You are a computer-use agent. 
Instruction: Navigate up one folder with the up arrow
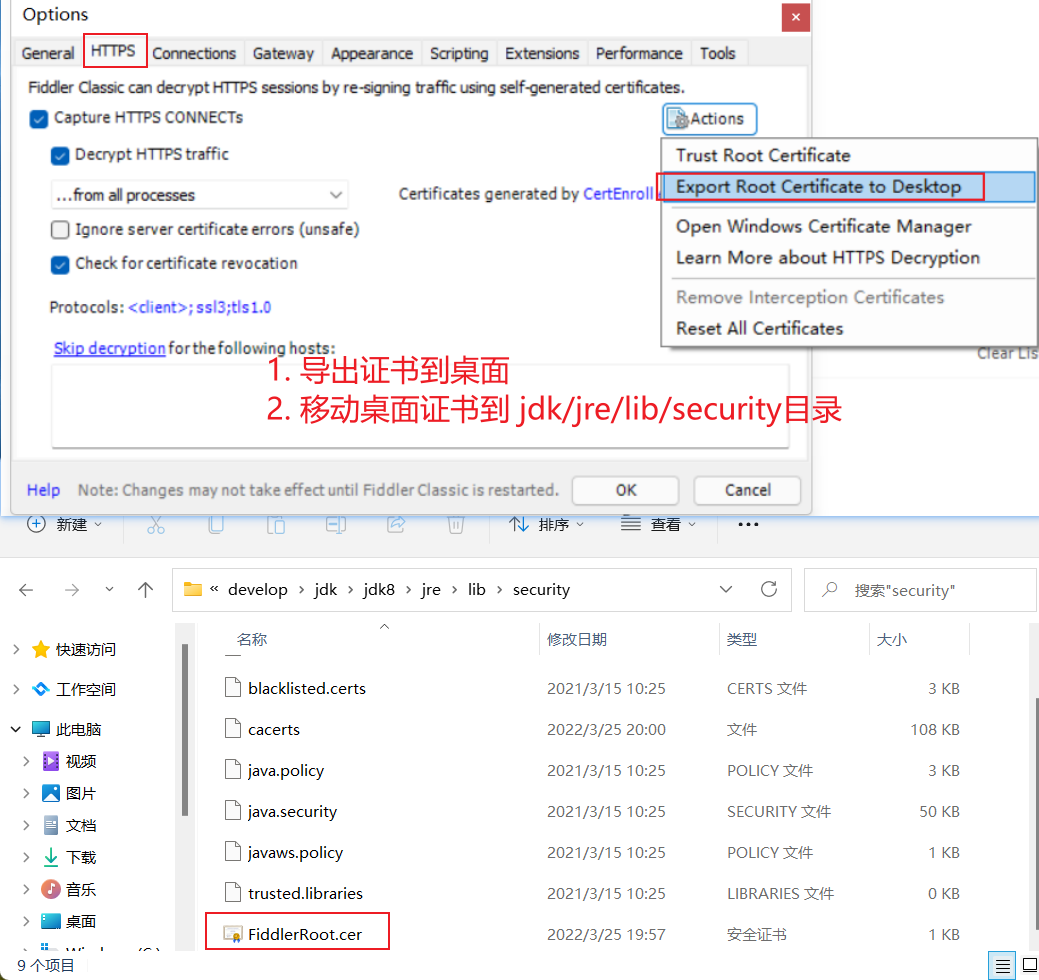coord(146,590)
